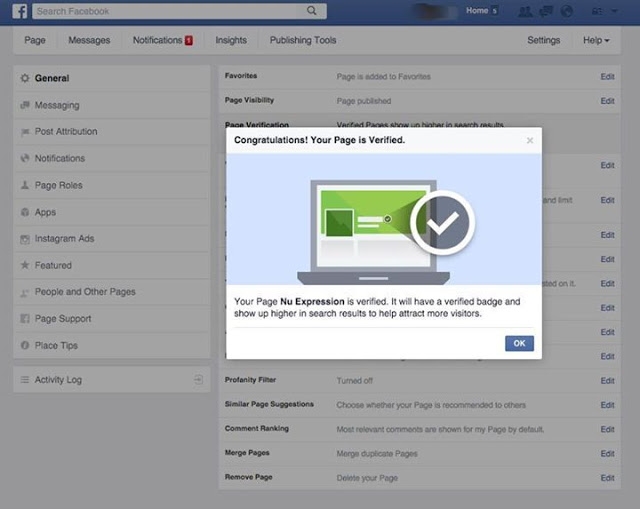
Task: Click the Instagram Ads camera icon
Action: (25, 239)
